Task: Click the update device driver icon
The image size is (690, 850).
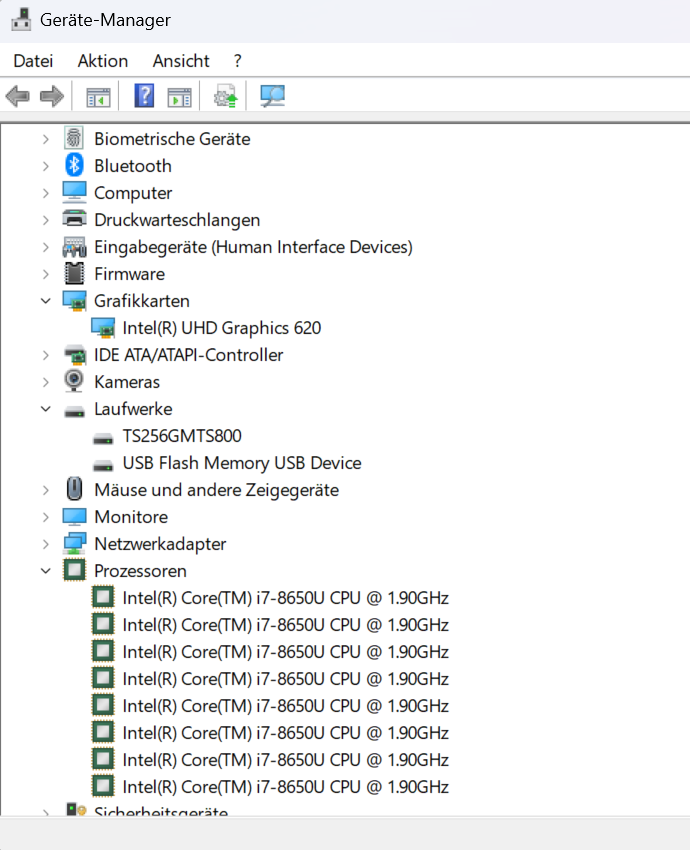Action: coord(225,96)
